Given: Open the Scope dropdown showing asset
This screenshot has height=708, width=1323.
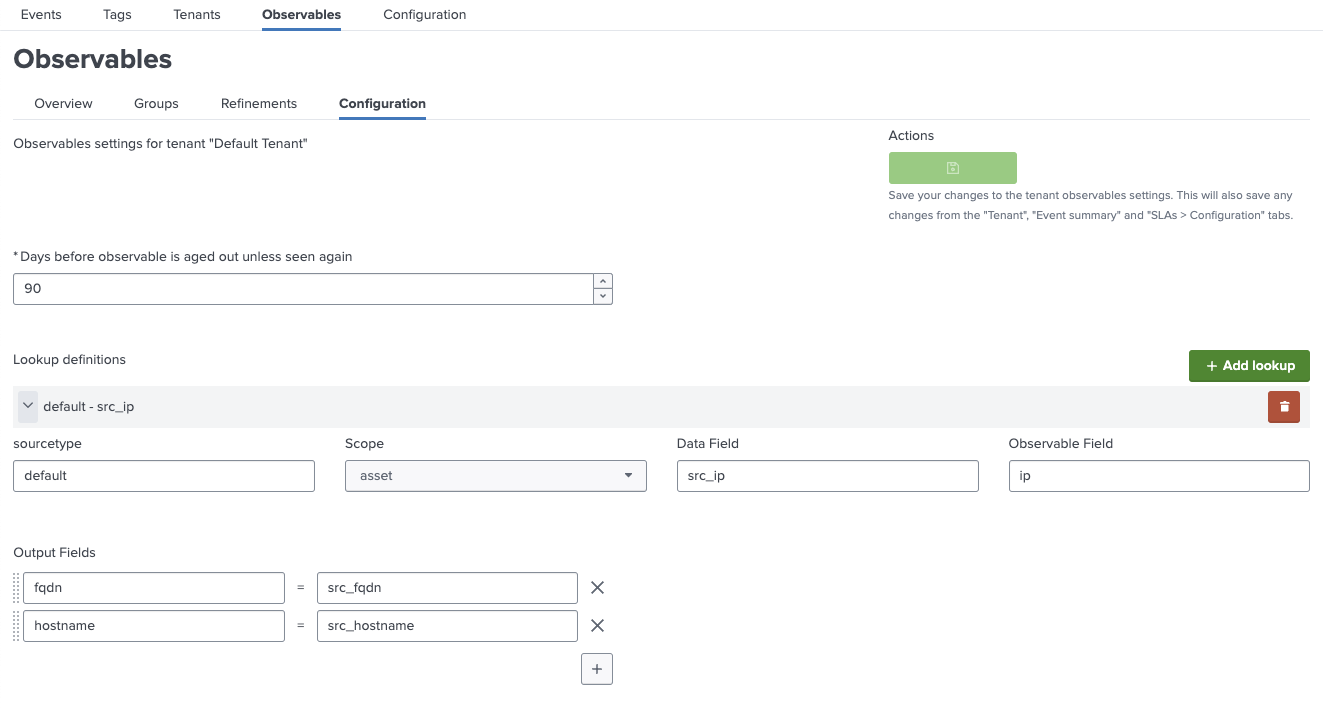Looking at the screenshot, I should (496, 476).
